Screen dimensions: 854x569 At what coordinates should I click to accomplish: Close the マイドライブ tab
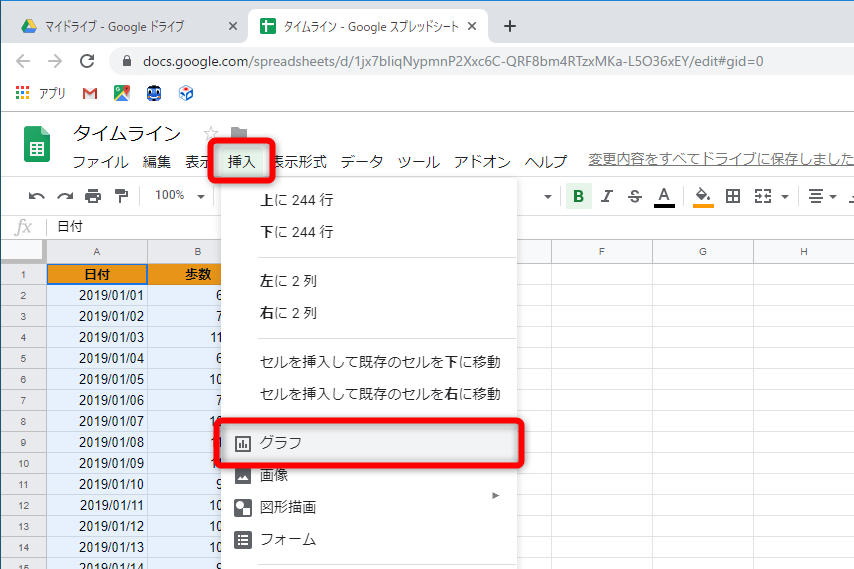pos(233,26)
